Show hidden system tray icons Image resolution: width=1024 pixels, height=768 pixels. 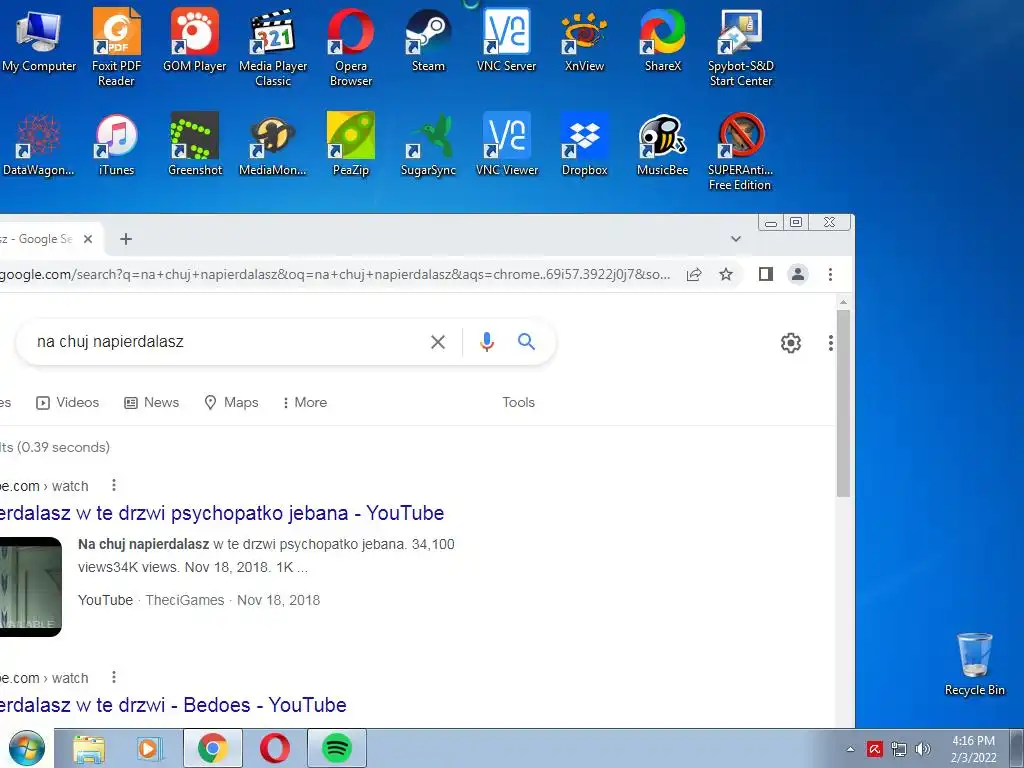[850, 749]
